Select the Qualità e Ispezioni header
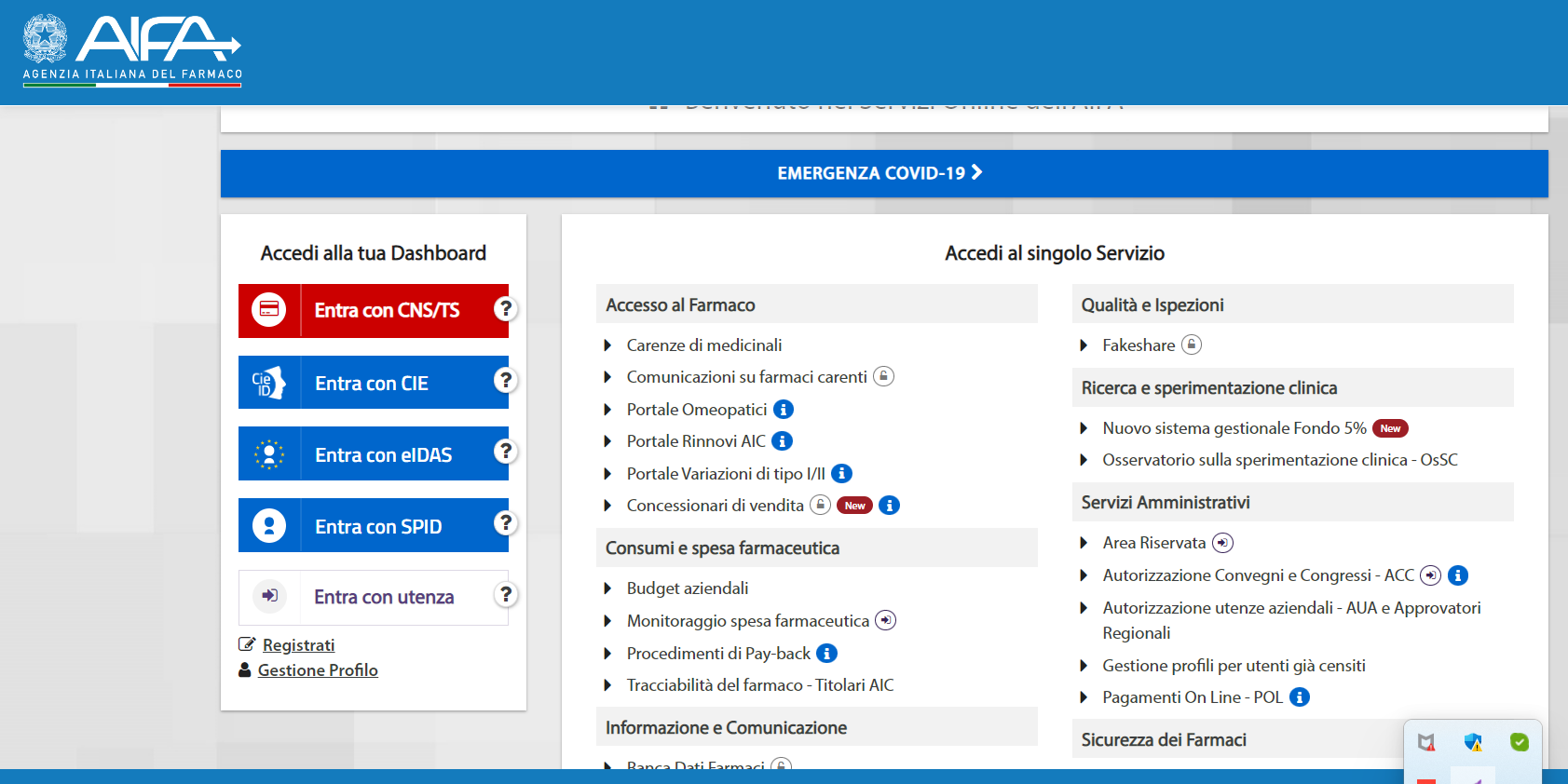Screen dimensions: 1568x784 point(1293,304)
